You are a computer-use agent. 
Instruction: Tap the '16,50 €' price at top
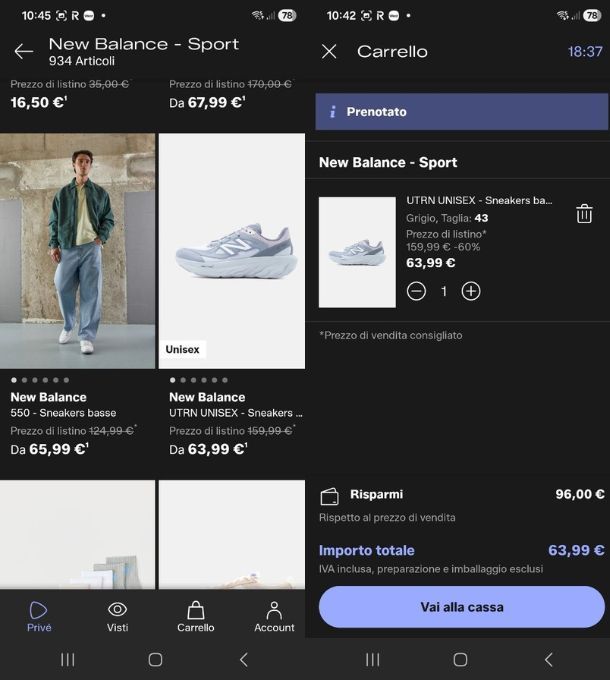coord(39,102)
